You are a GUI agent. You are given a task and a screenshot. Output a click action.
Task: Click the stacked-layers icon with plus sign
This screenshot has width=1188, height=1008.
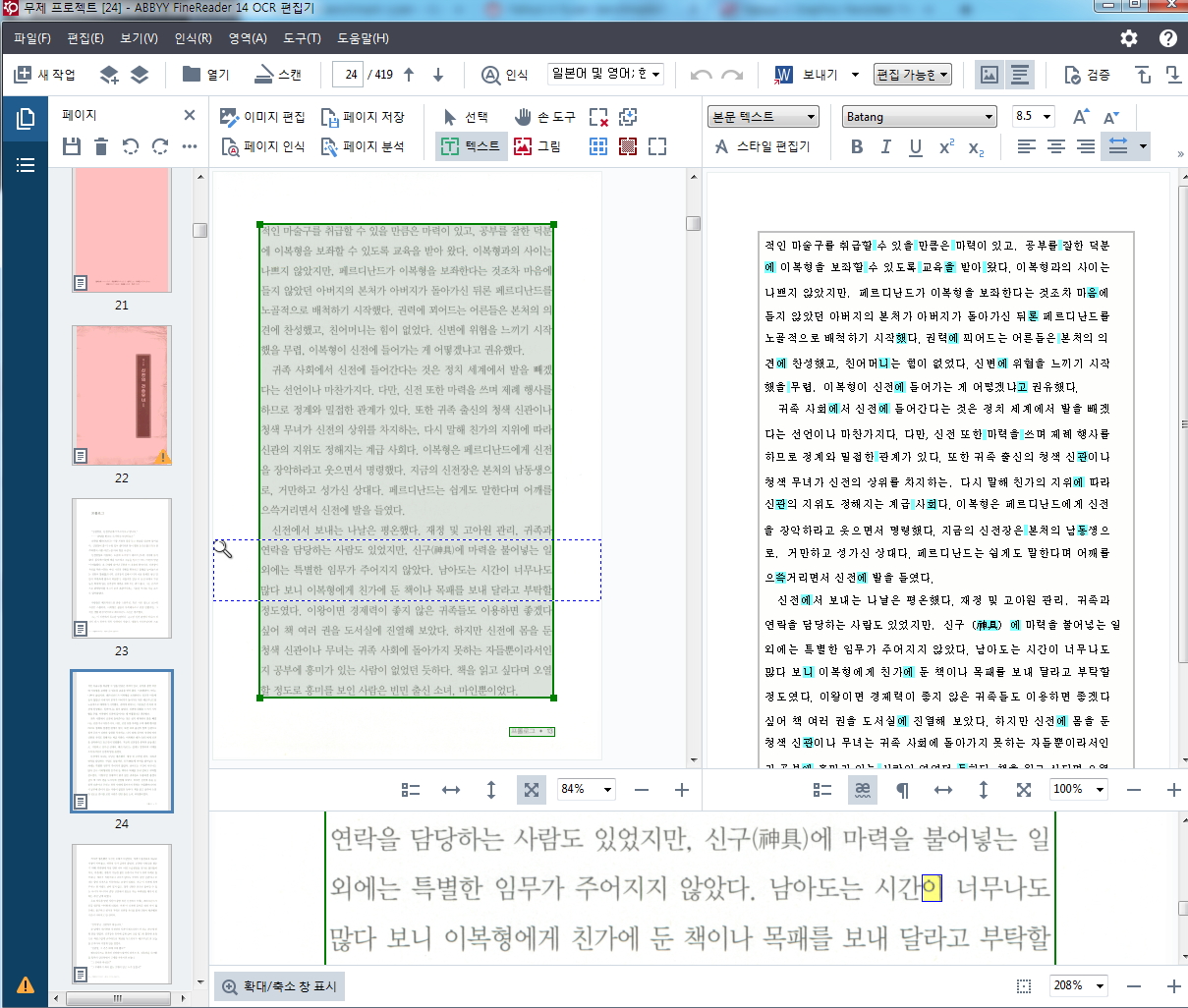pos(109,75)
